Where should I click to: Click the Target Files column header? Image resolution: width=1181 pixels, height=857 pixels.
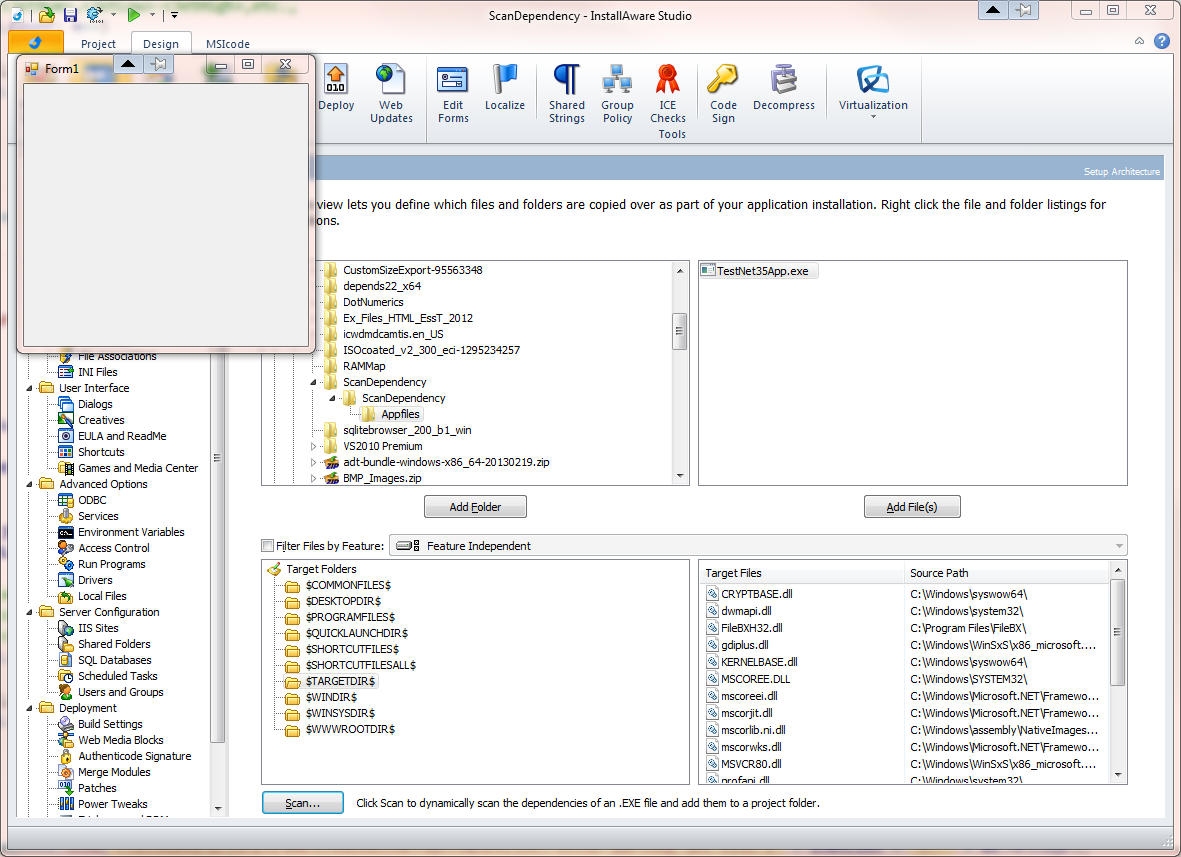(x=801, y=573)
